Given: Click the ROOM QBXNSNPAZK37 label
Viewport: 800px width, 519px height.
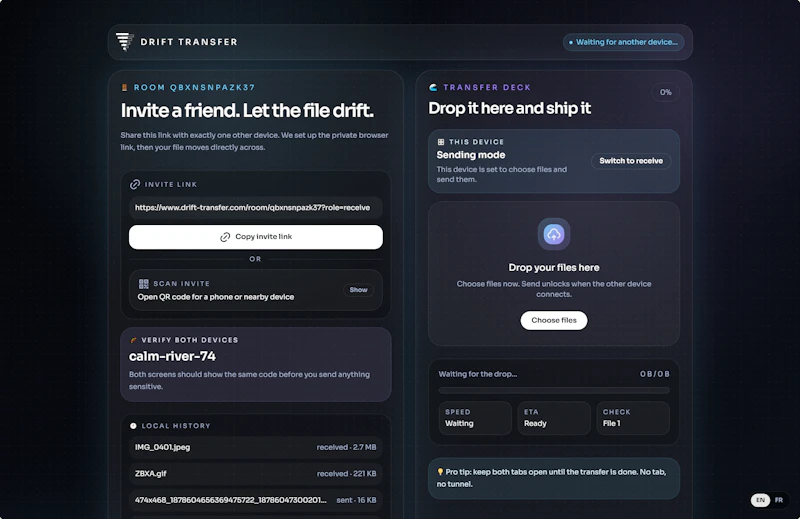Looking at the screenshot, I should click(194, 87).
